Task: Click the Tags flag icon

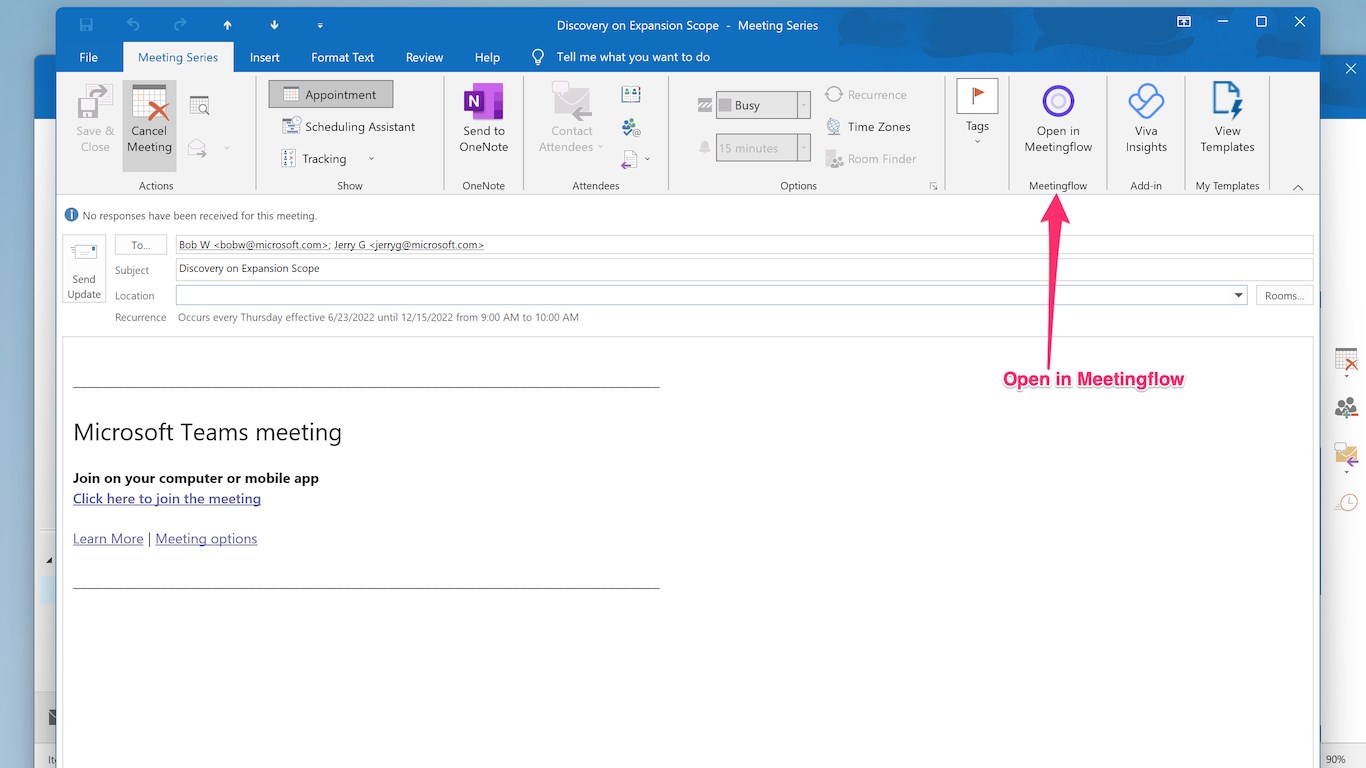Action: [x=977, y=96]
